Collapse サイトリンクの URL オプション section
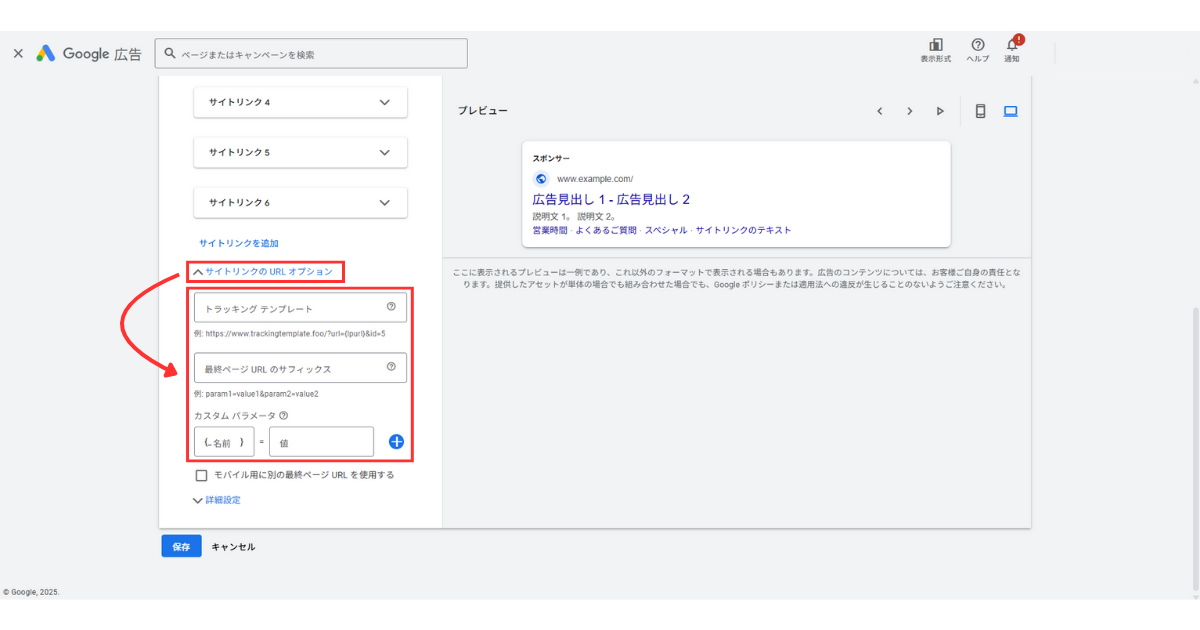 (262, 271)
